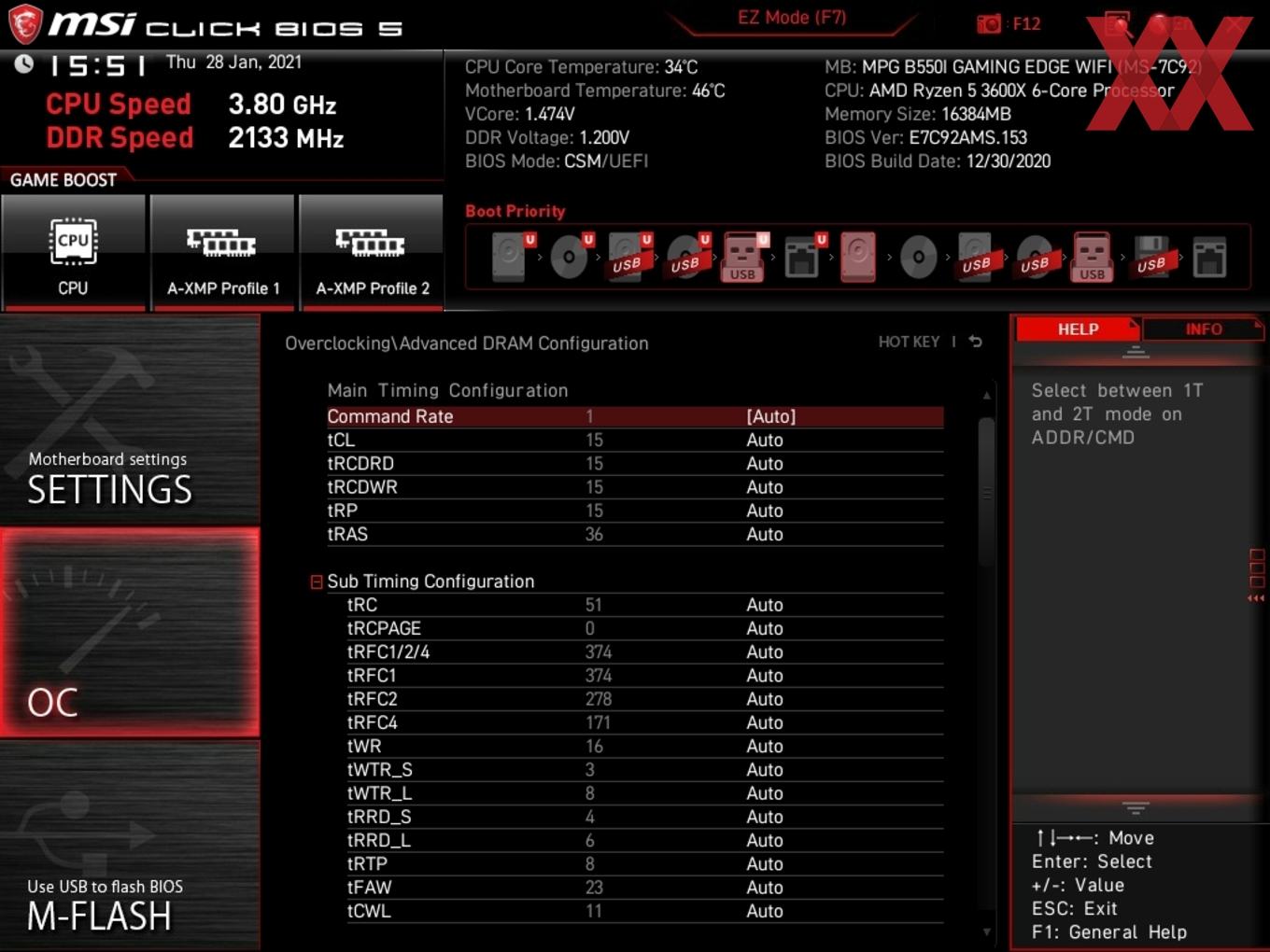Select the tRRD_L timing row

644,840
